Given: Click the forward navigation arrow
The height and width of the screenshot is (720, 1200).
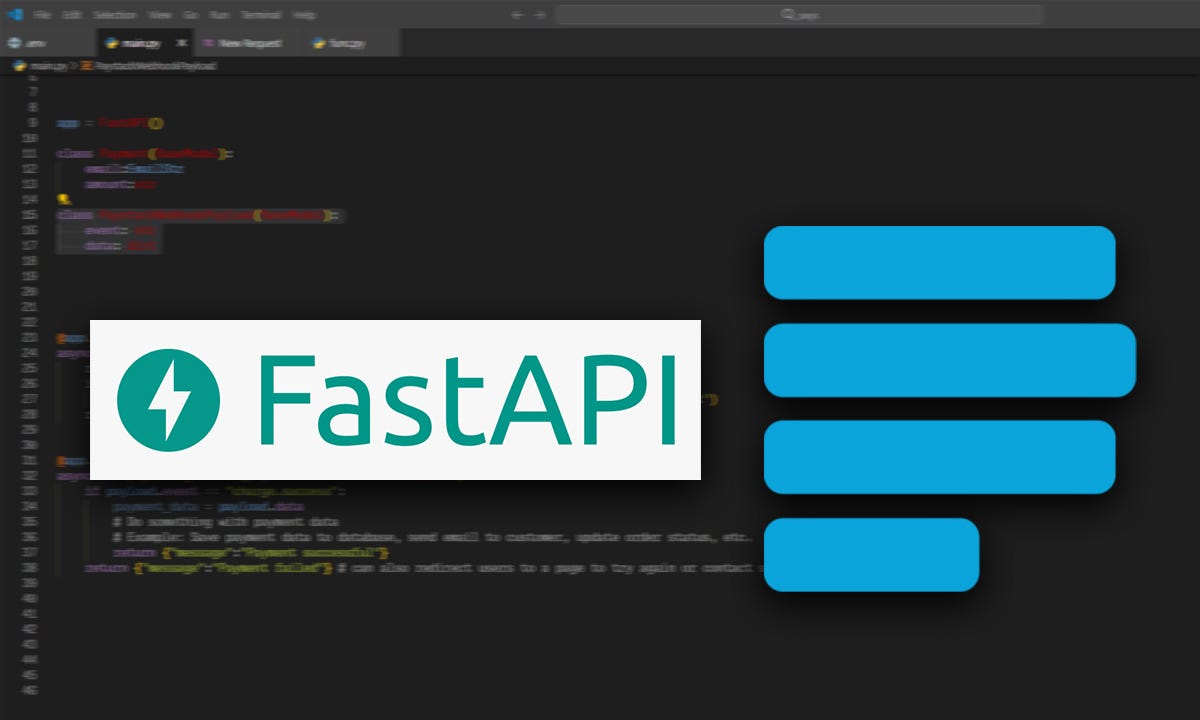Looking at the screenshot, I should click(538, 14).
